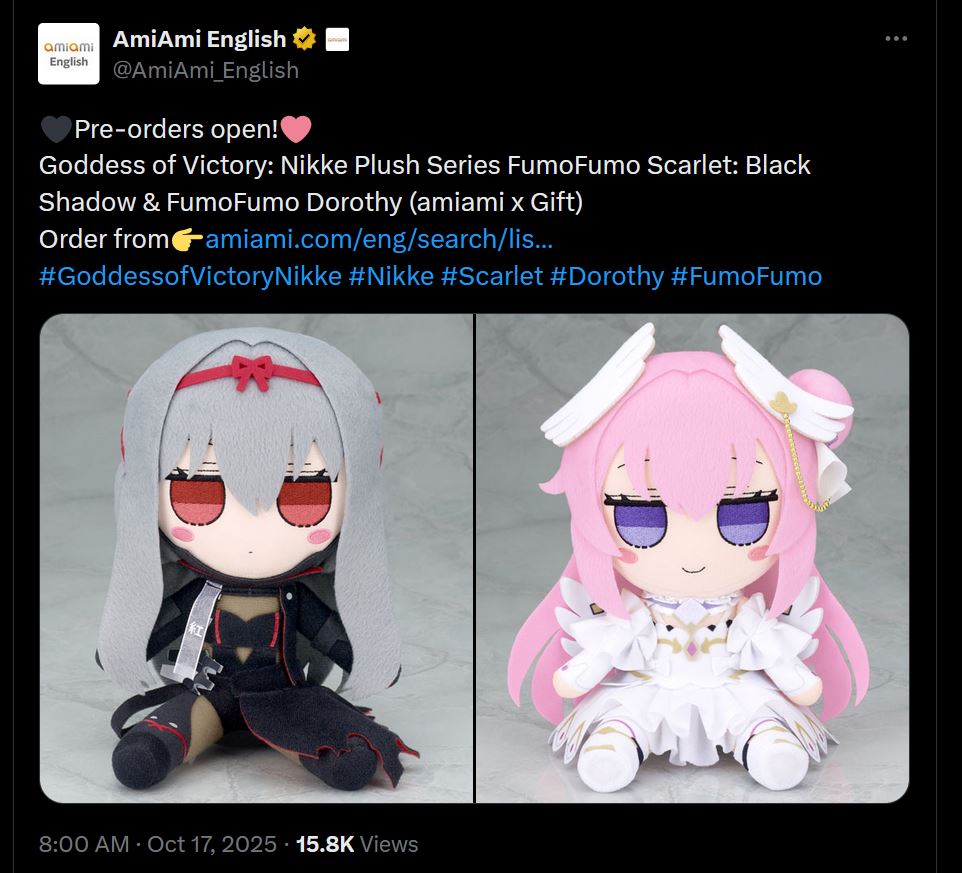Viewport: 962px width, 873px height.
Task: Click the 15.8K Views counter
Action: (357, 844)
